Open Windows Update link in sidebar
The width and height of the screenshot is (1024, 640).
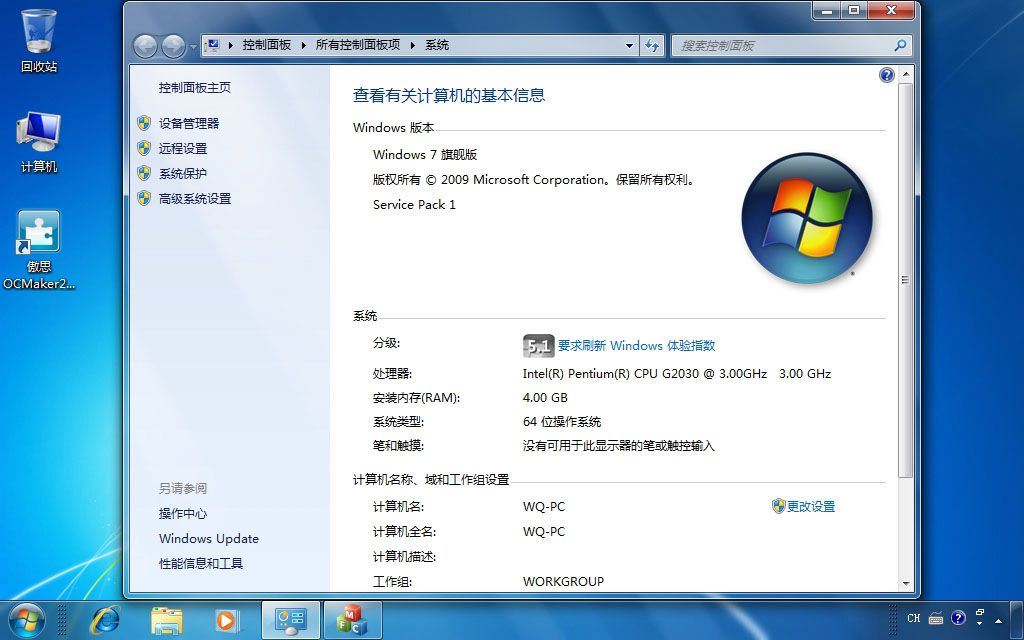pyautogui.click(x=209, y=539)
